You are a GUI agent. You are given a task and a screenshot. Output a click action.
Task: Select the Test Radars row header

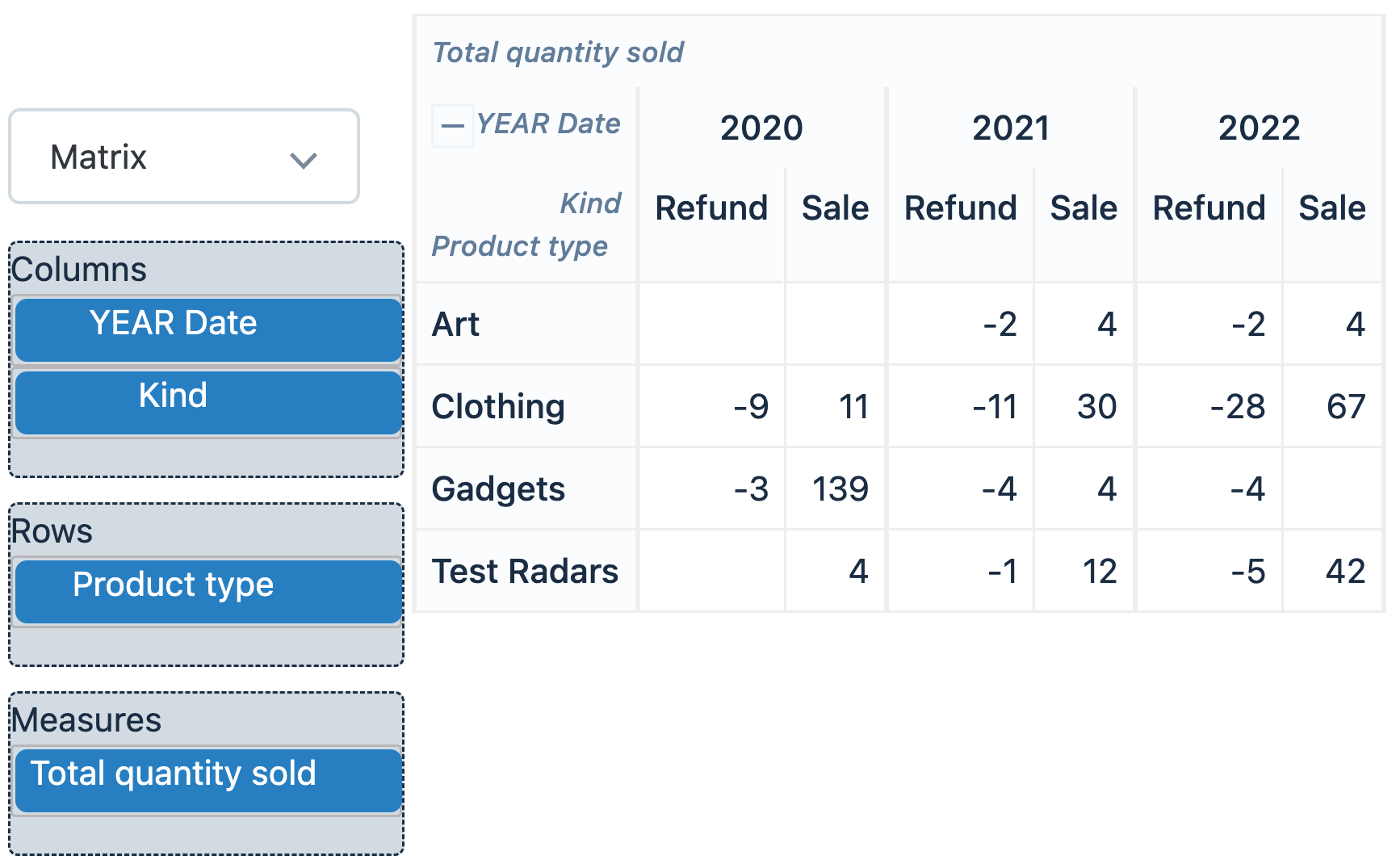click(525, 572)
